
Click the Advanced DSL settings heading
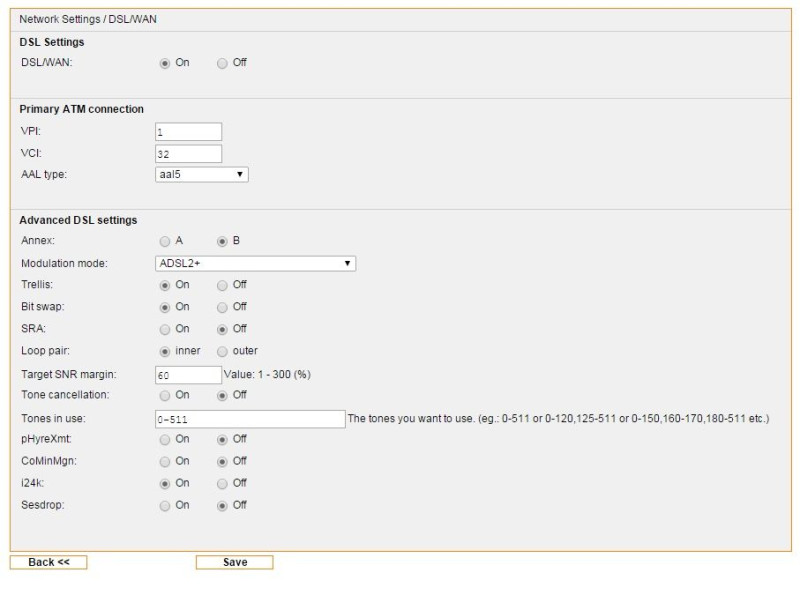click(78, 220)
